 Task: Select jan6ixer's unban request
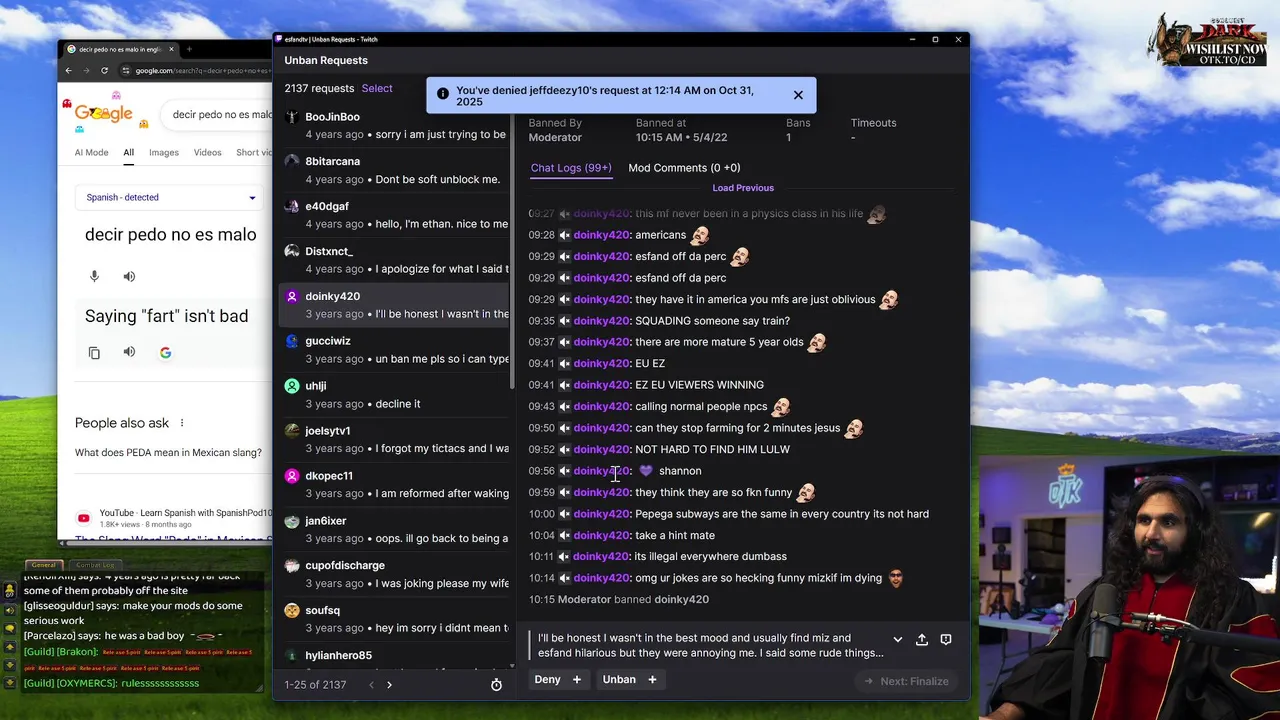click(x=395, y=530)
